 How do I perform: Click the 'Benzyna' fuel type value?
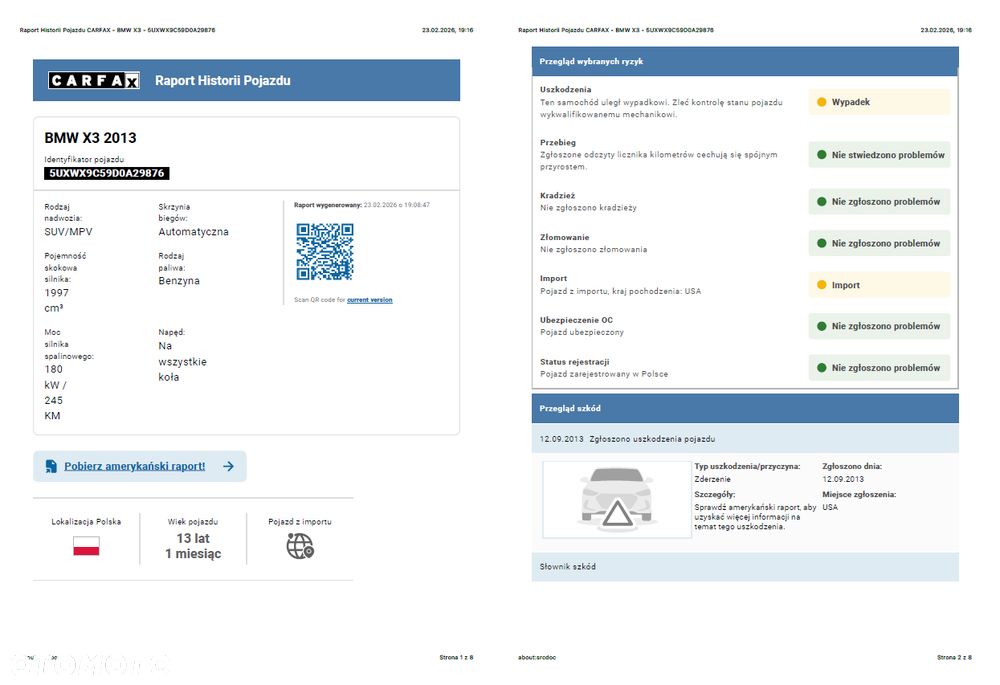point(179,281)
